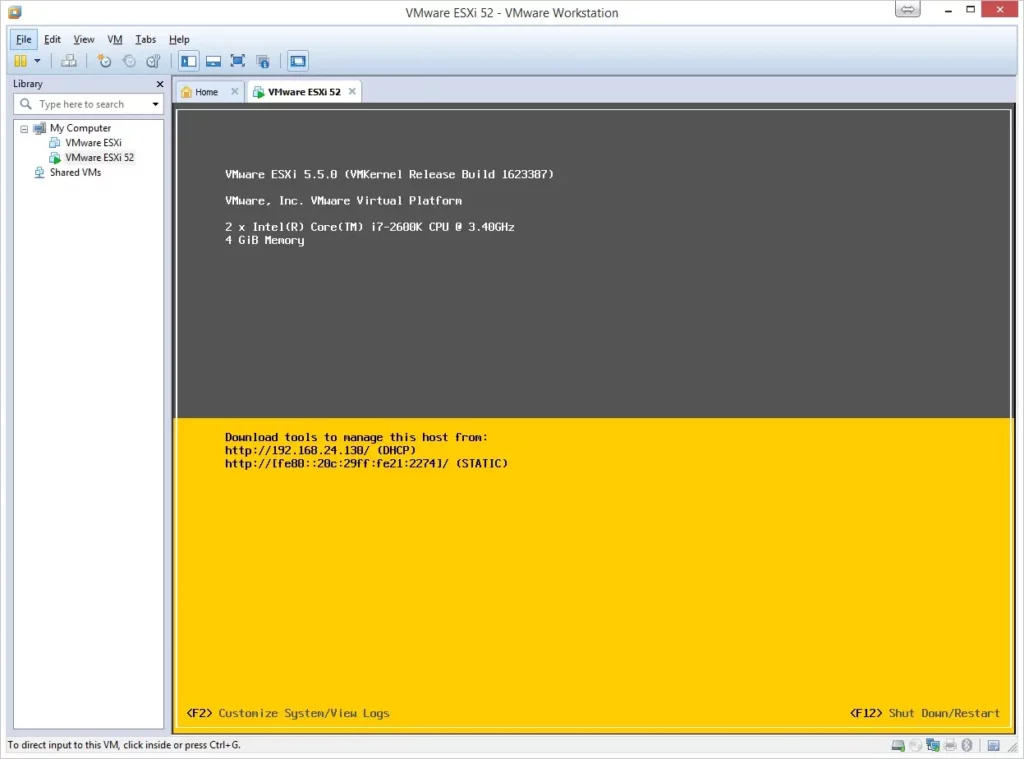Close the VMware ESXi 52 tab
Viewport: 1024px width, 759px height.
pyautogui.click(x=352, y=91)
